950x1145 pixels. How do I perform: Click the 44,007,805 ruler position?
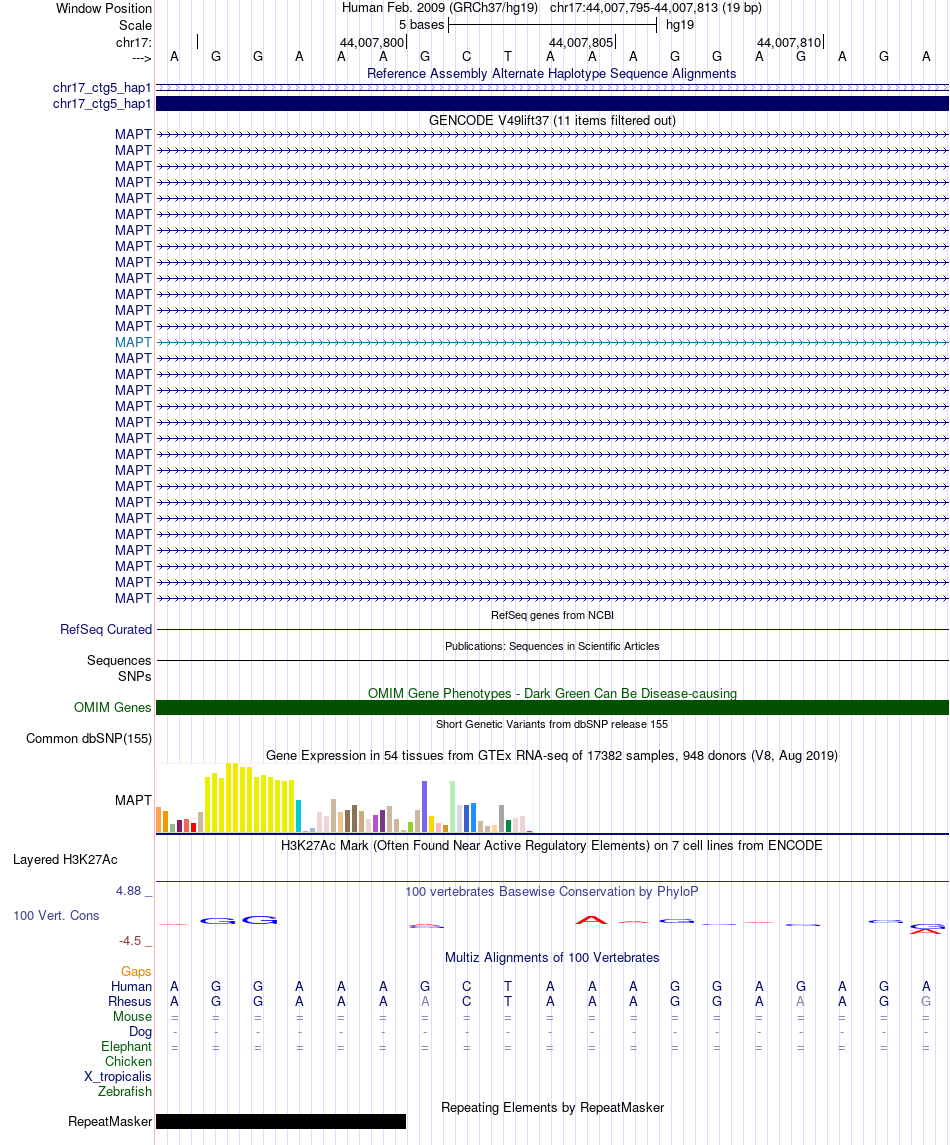pos(581,42)
